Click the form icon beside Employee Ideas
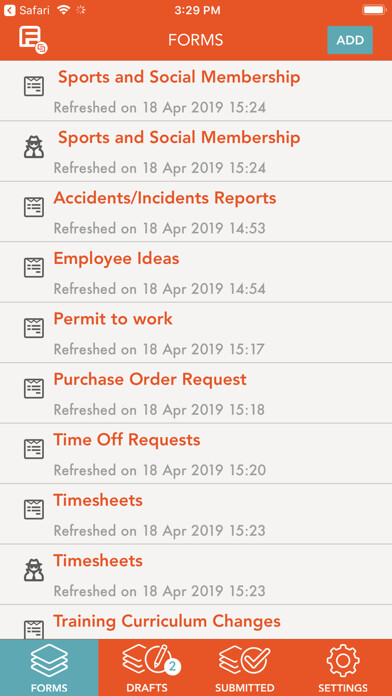The image size is (392, 696). coord(34,268)
